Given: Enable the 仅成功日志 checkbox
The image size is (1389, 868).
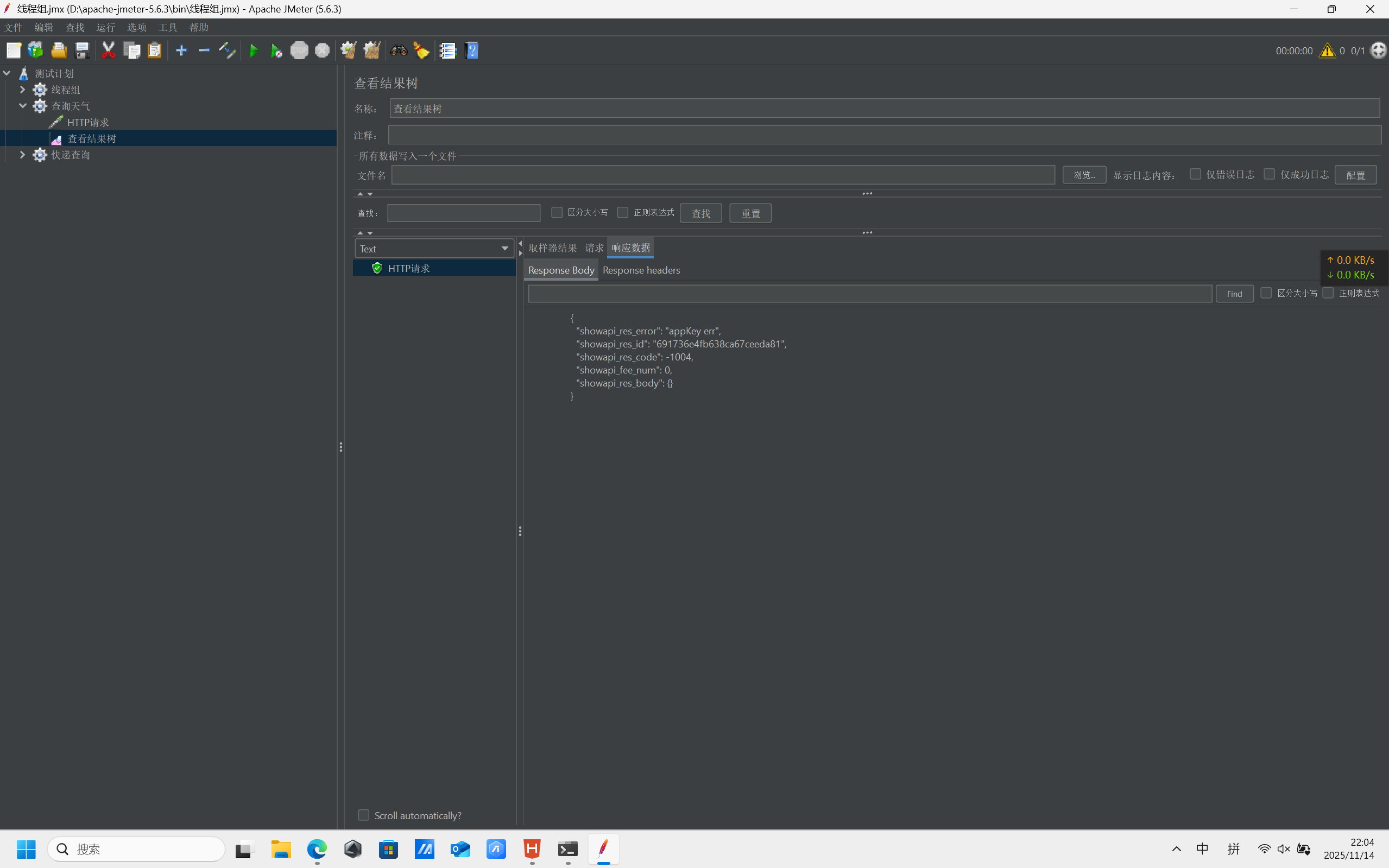Looking at the screenshot, I should pyautogui.click(x=1270, y=174).
